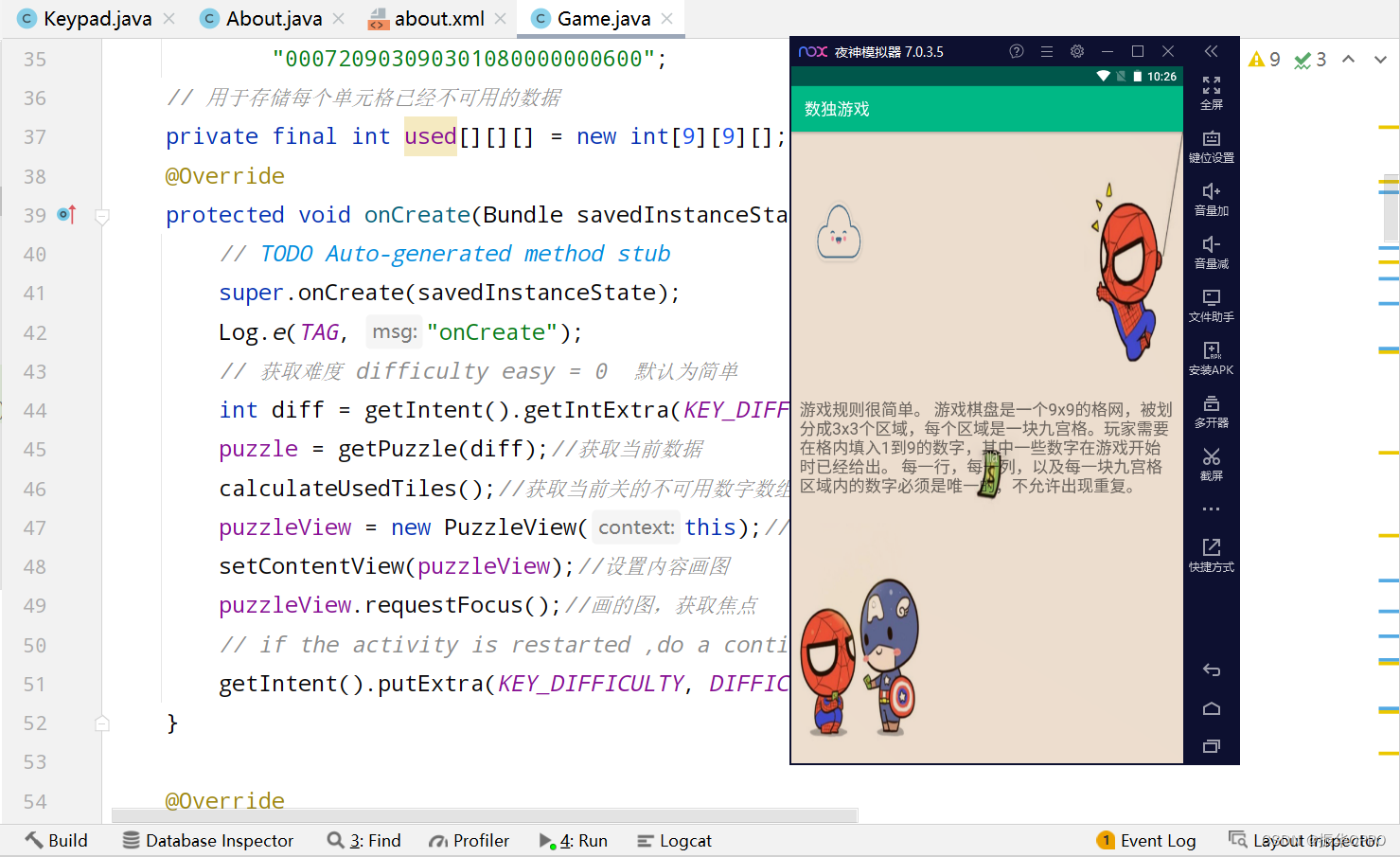Click the typo check indicator showing 3
This screenshot has height=857, width=1400.
pos(1311,60)
